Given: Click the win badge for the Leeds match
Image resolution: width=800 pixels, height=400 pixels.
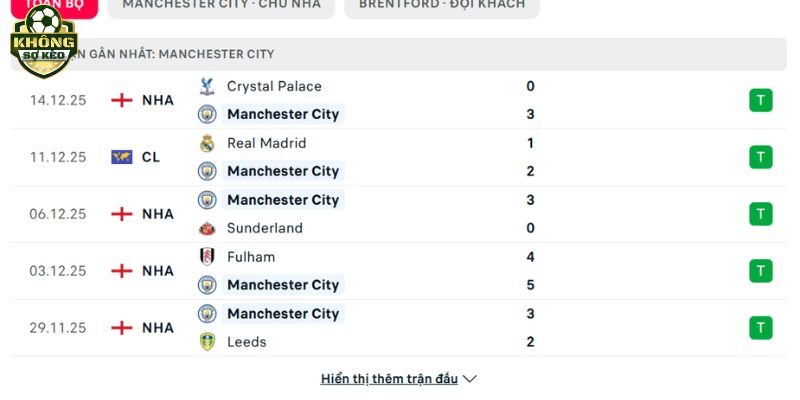Looking at the screenshot, I should coord(760,328).
